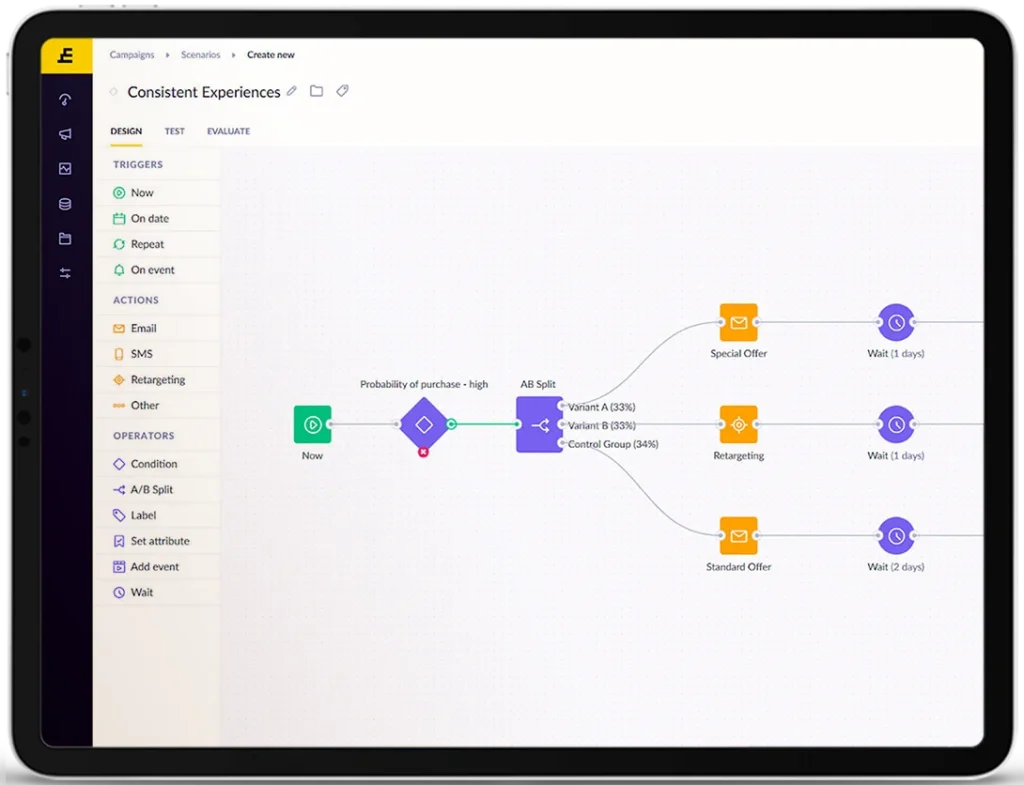The image size is (1024, 785).
Task: Select the green Now node on canvas
Action: (312, 425)
